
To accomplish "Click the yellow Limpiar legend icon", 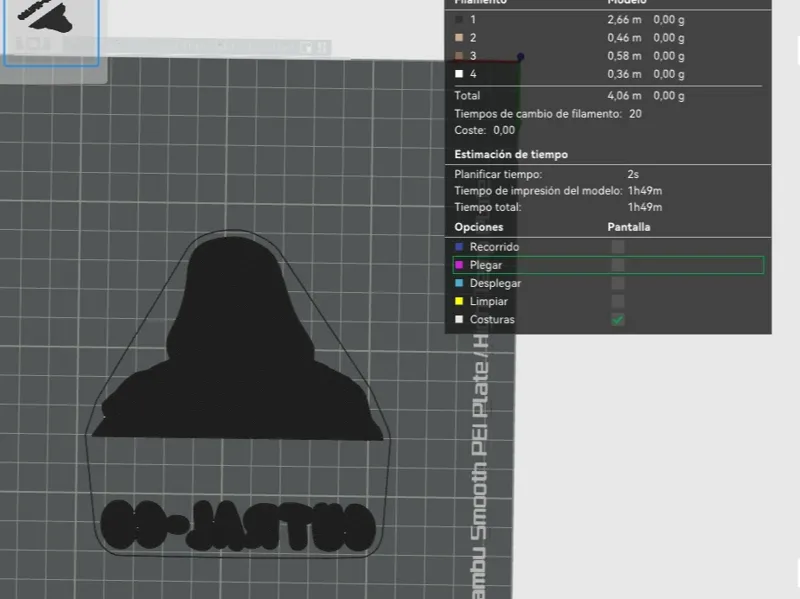I will pos(459,301).
